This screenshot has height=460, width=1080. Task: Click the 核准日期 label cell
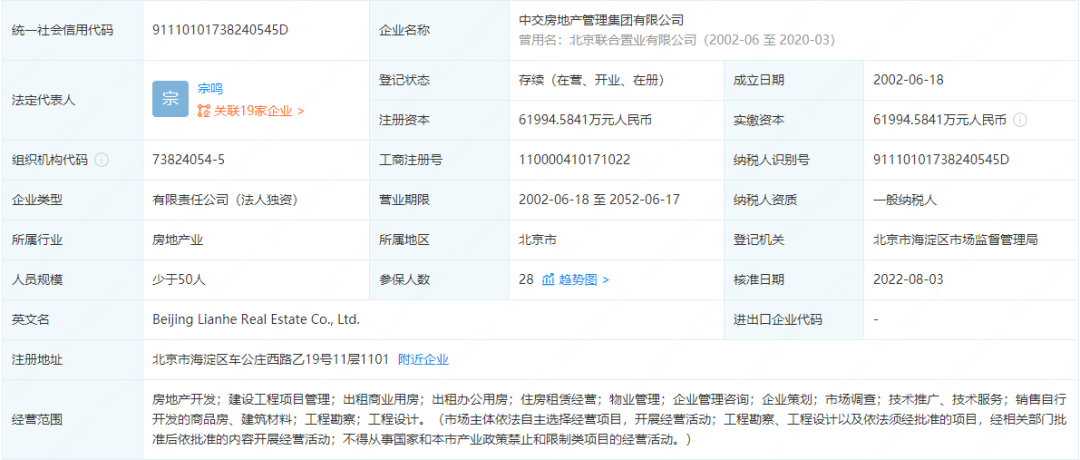click(793, 280)
